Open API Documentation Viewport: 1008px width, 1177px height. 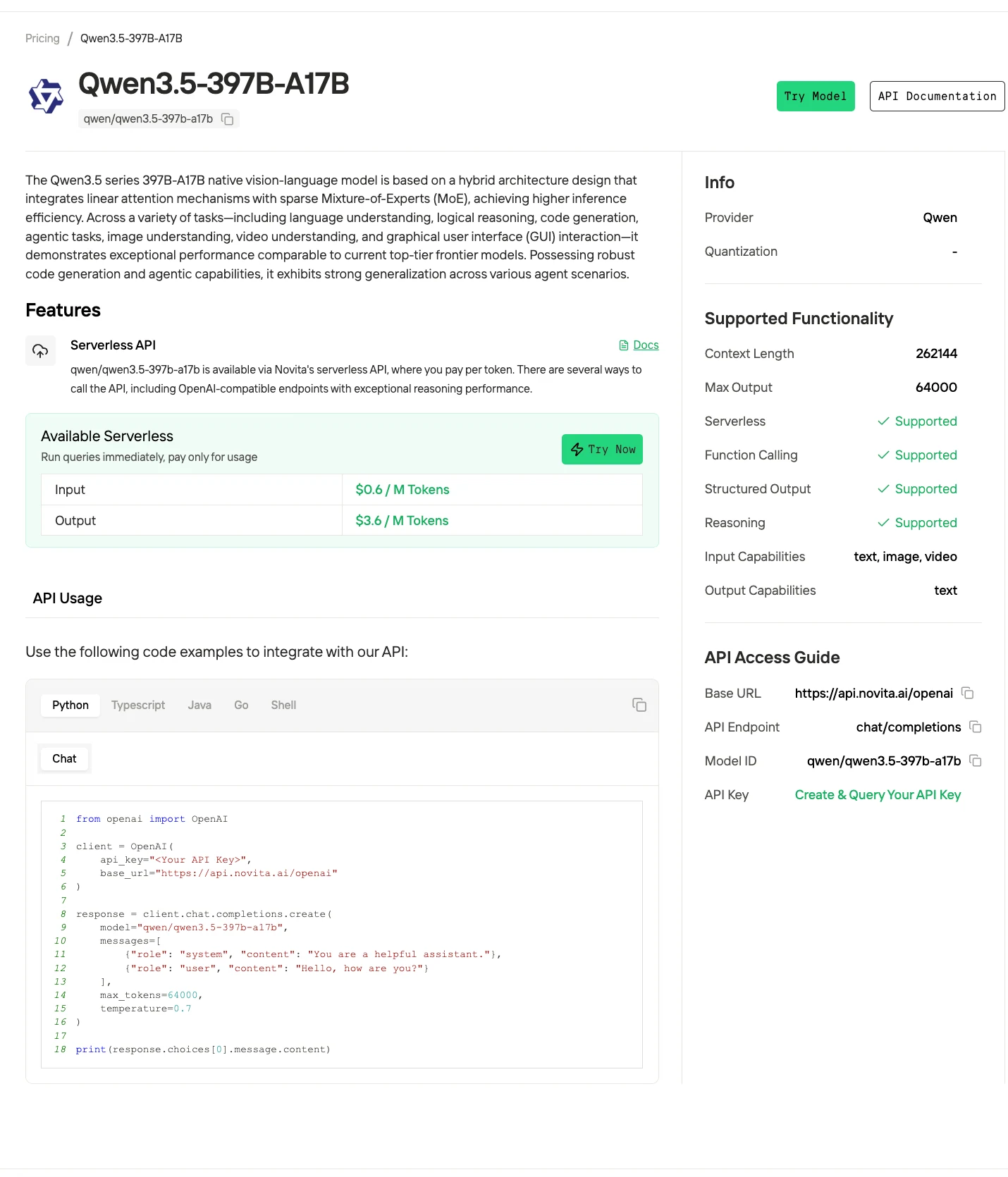937,96
